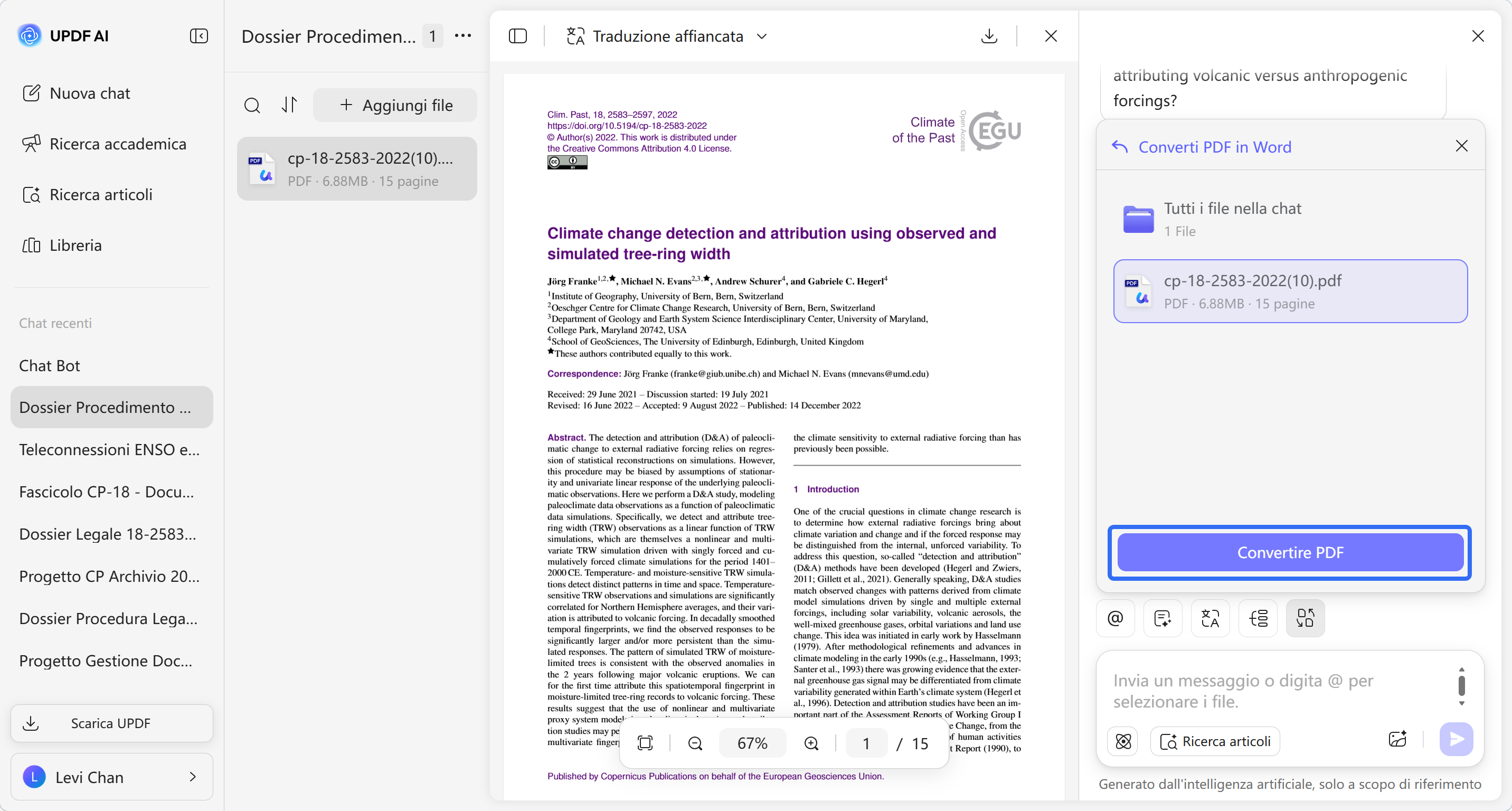Close the Converti PDF in Word dialog

(x=1461, y=146)
